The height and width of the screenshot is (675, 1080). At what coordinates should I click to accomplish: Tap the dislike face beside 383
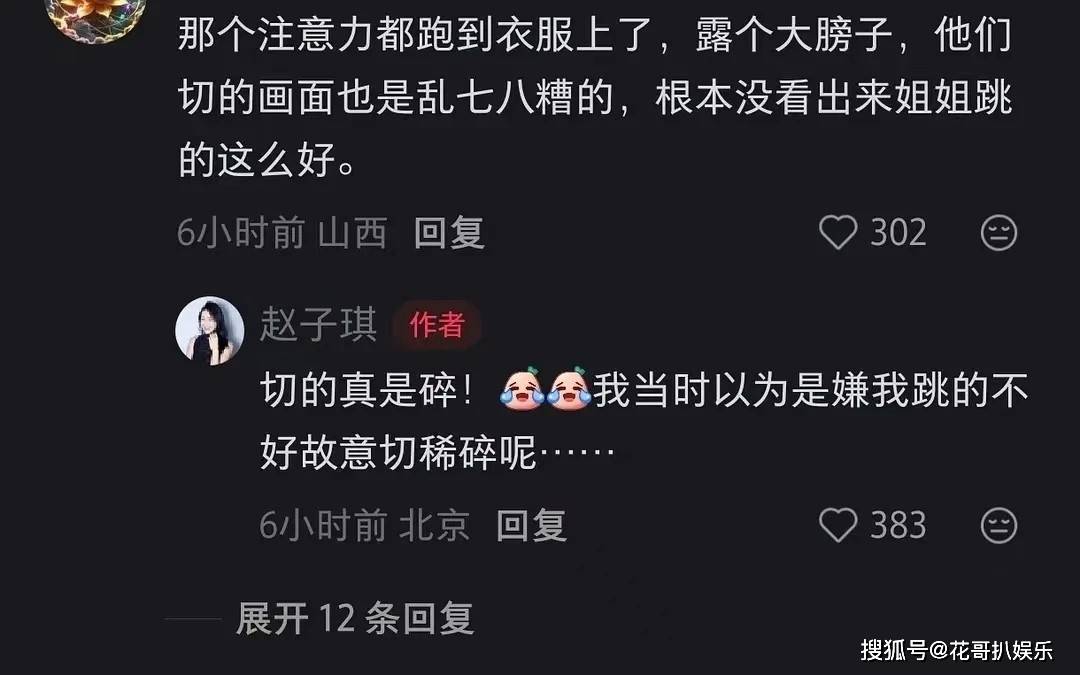(x=999, y=526)
